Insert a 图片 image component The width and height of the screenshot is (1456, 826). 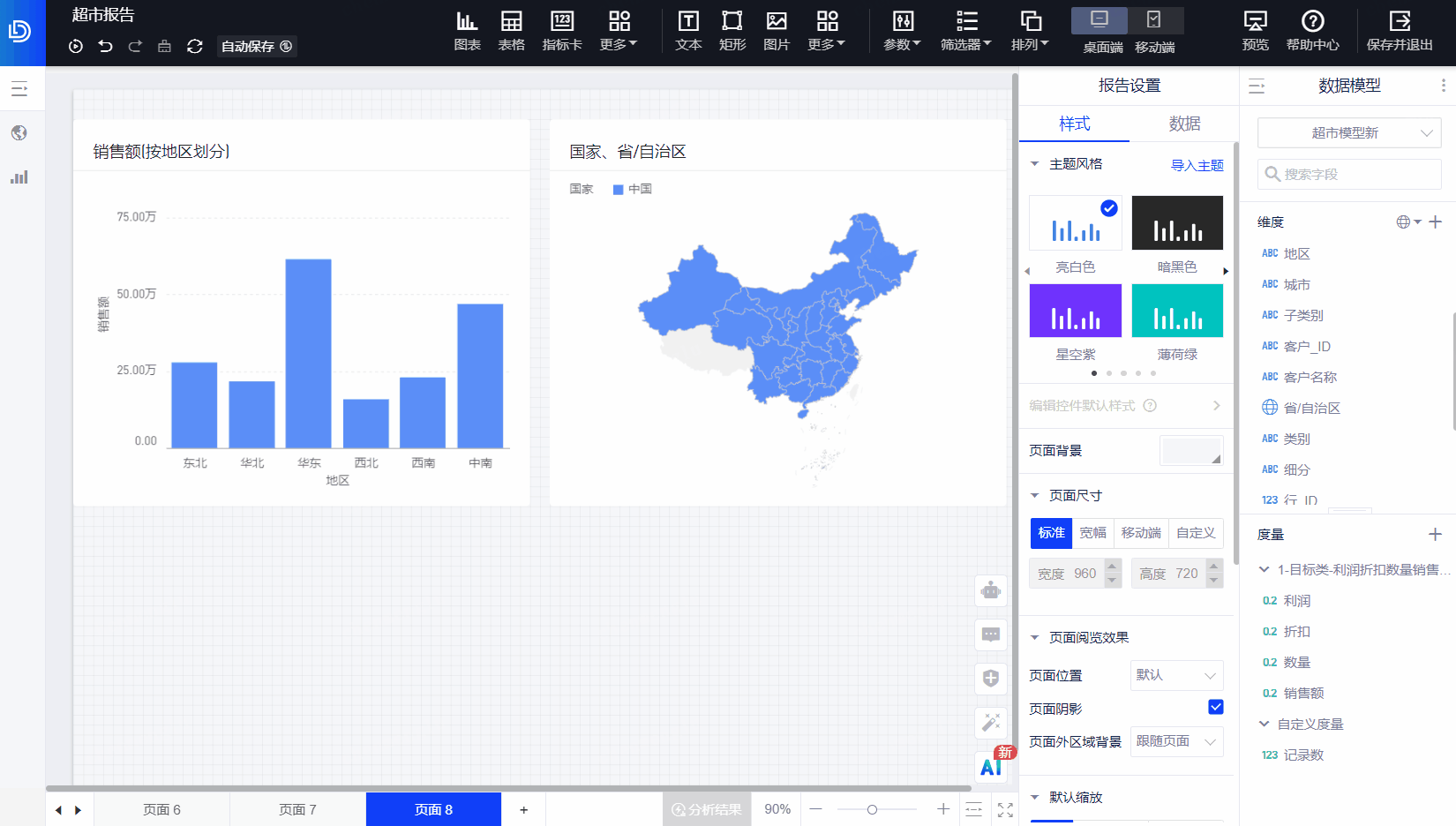point(777,30)
